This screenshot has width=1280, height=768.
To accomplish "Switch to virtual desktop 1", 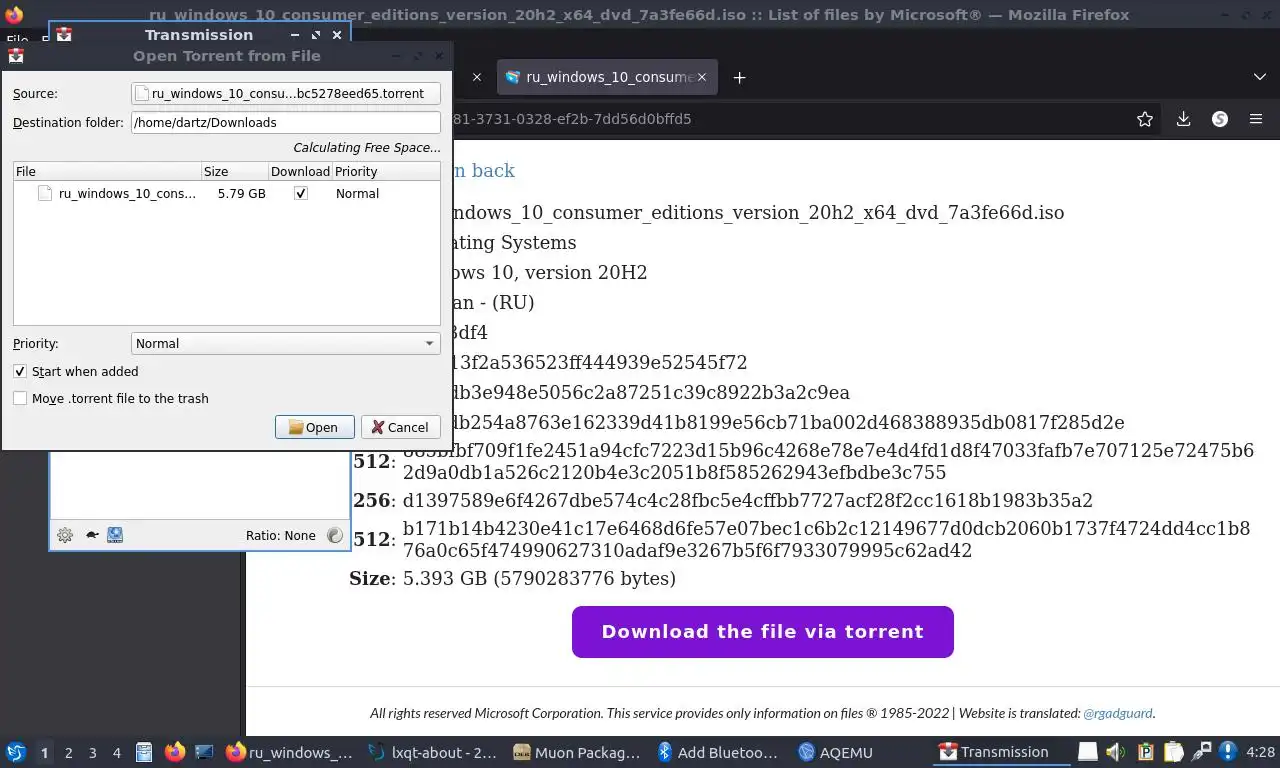I will tap(44, 752).
